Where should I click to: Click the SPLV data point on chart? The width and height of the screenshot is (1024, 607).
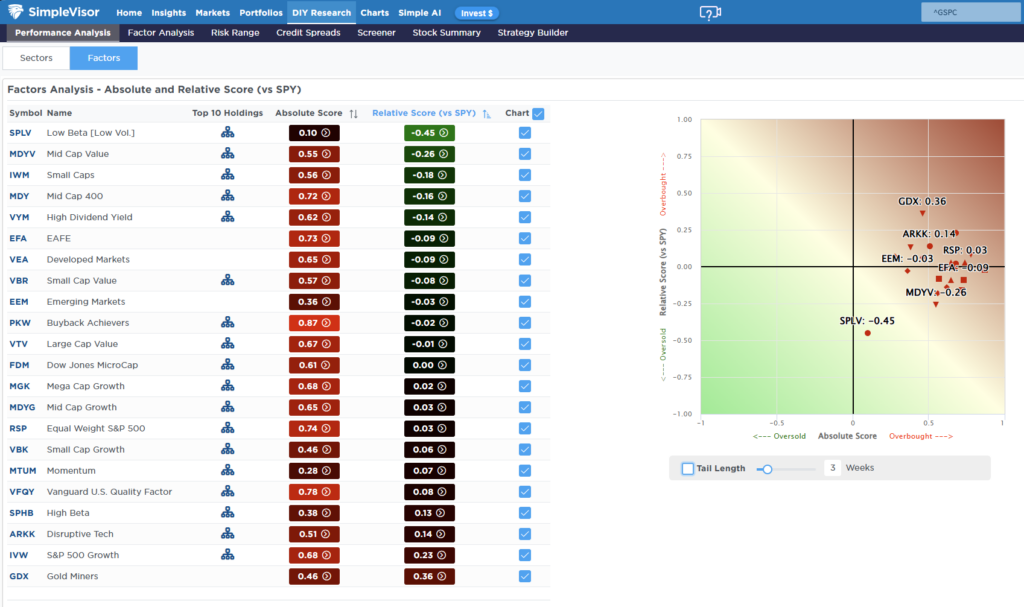coord(868,333)
